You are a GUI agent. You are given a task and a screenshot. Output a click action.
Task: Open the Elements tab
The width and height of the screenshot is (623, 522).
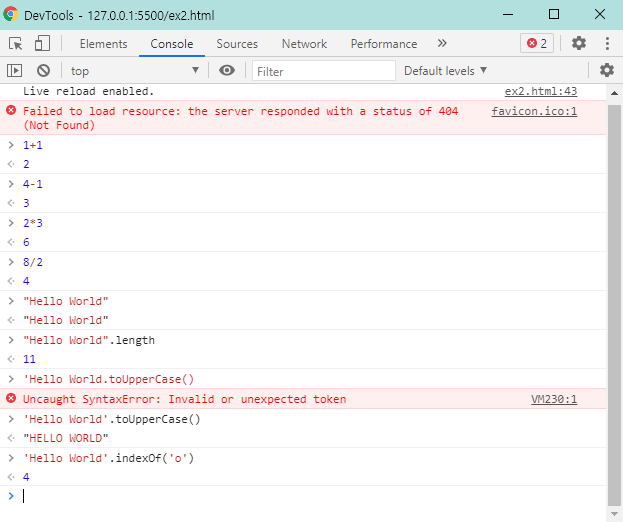click(x=103, y=44)
